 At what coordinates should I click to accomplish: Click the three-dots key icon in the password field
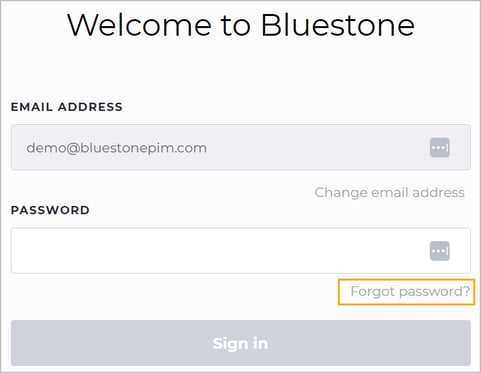click(x=440, y=251)
